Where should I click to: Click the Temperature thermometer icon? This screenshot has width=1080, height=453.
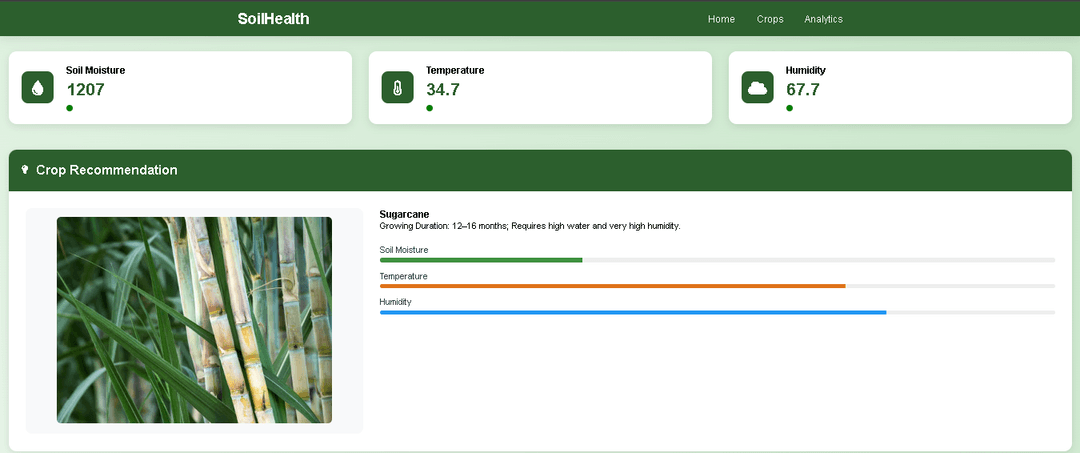coord(397,87)
